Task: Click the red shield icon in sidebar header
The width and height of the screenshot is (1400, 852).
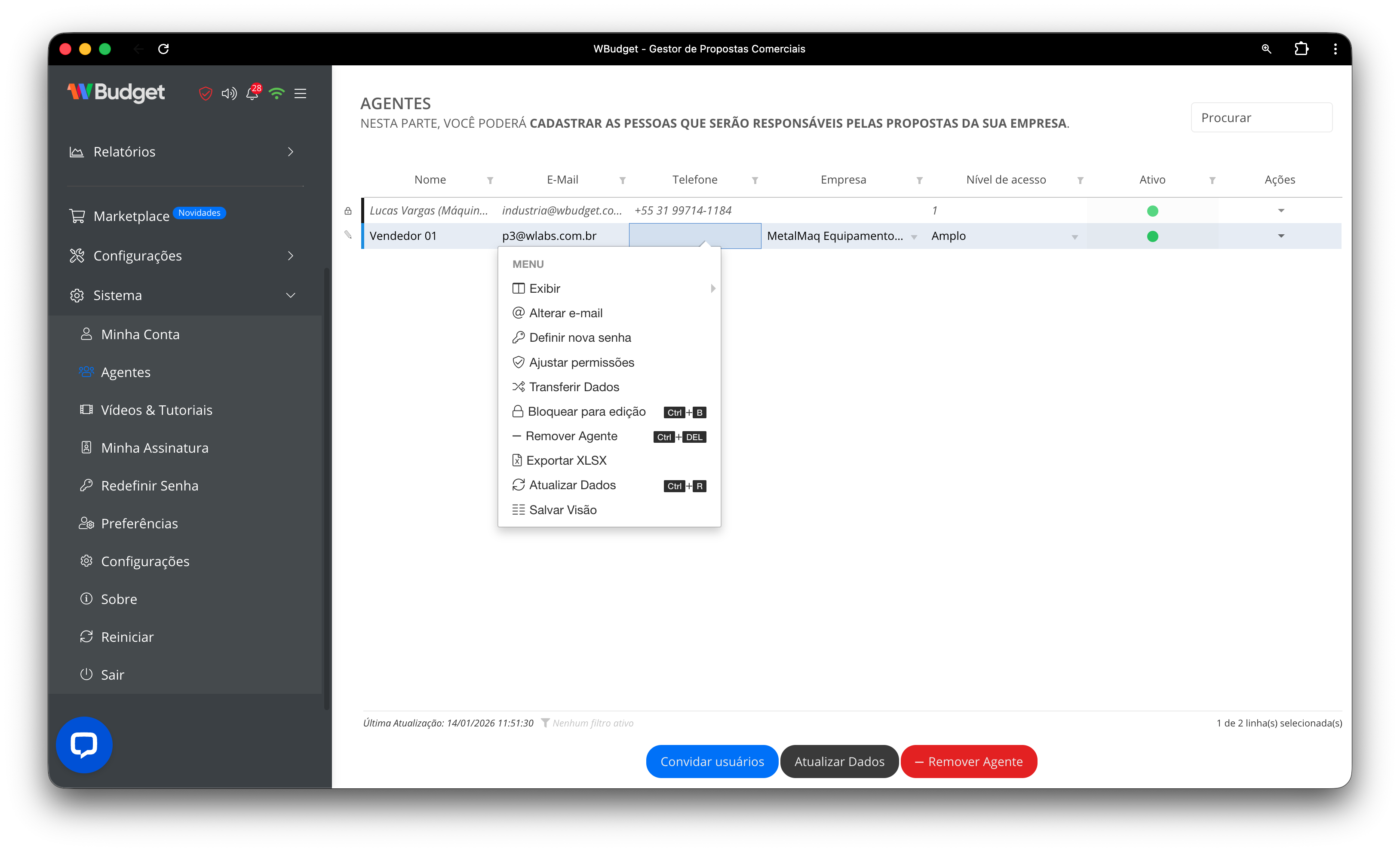Action: (x=205, y=93)
